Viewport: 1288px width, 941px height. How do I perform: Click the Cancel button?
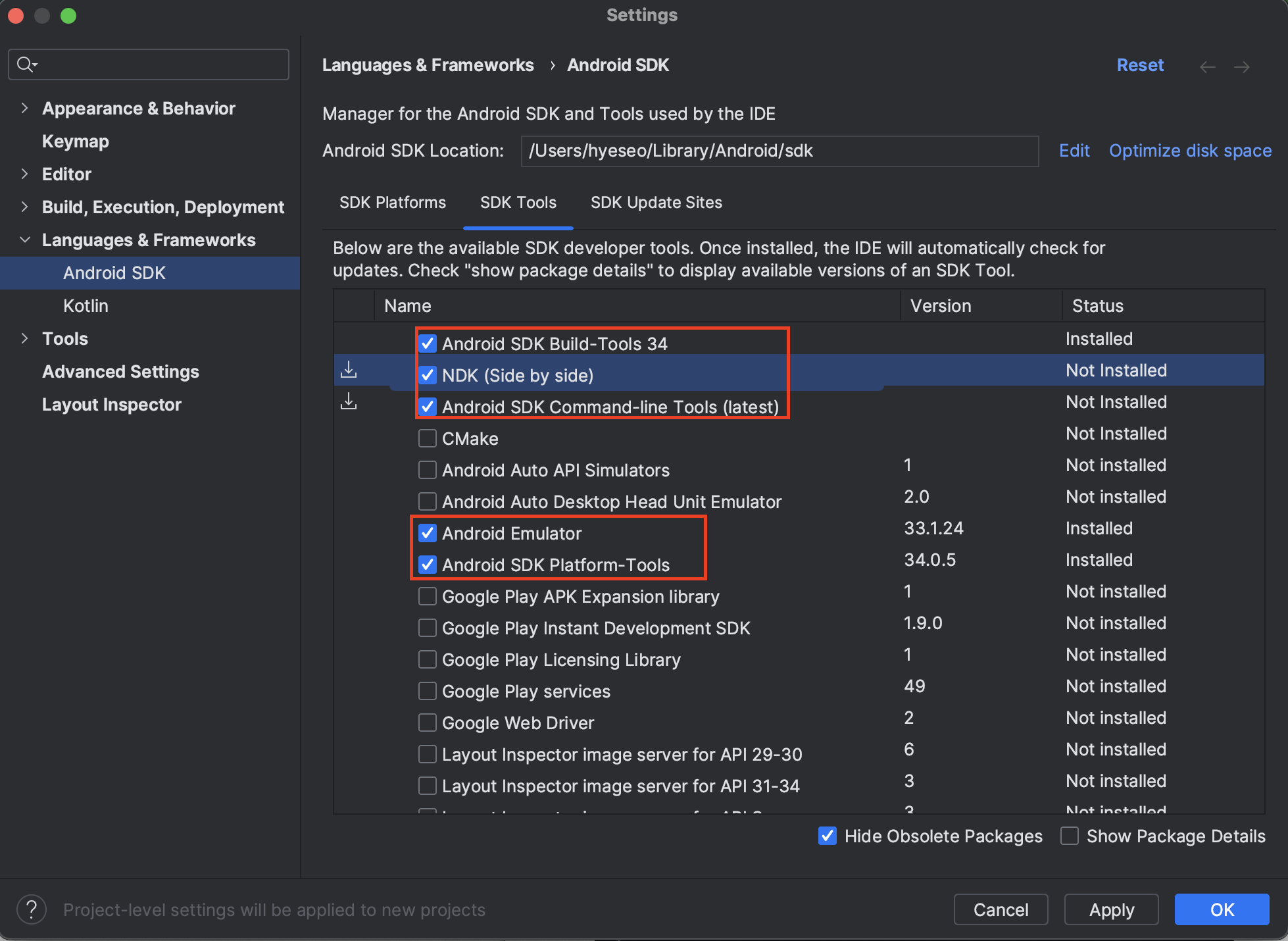click(x=1001, y=909)
